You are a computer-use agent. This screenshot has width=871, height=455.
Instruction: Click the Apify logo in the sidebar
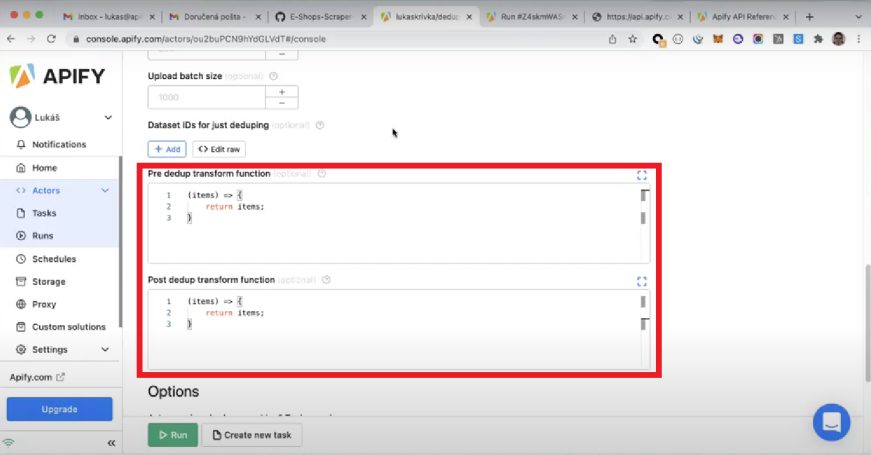click(57, 76)
